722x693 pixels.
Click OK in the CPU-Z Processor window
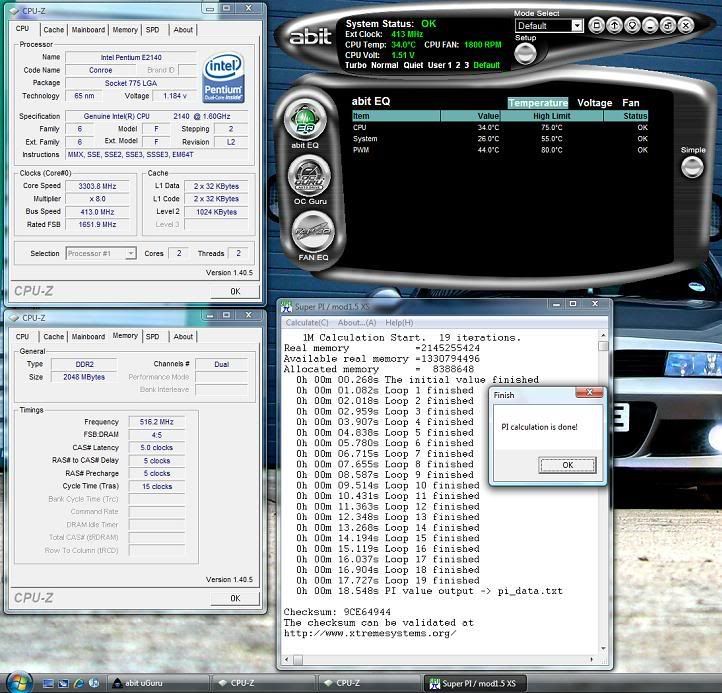[x=235, y=291]
